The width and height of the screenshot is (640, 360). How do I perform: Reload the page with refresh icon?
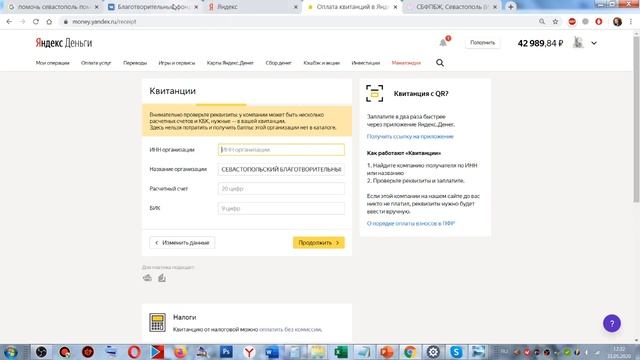point(36,22)
